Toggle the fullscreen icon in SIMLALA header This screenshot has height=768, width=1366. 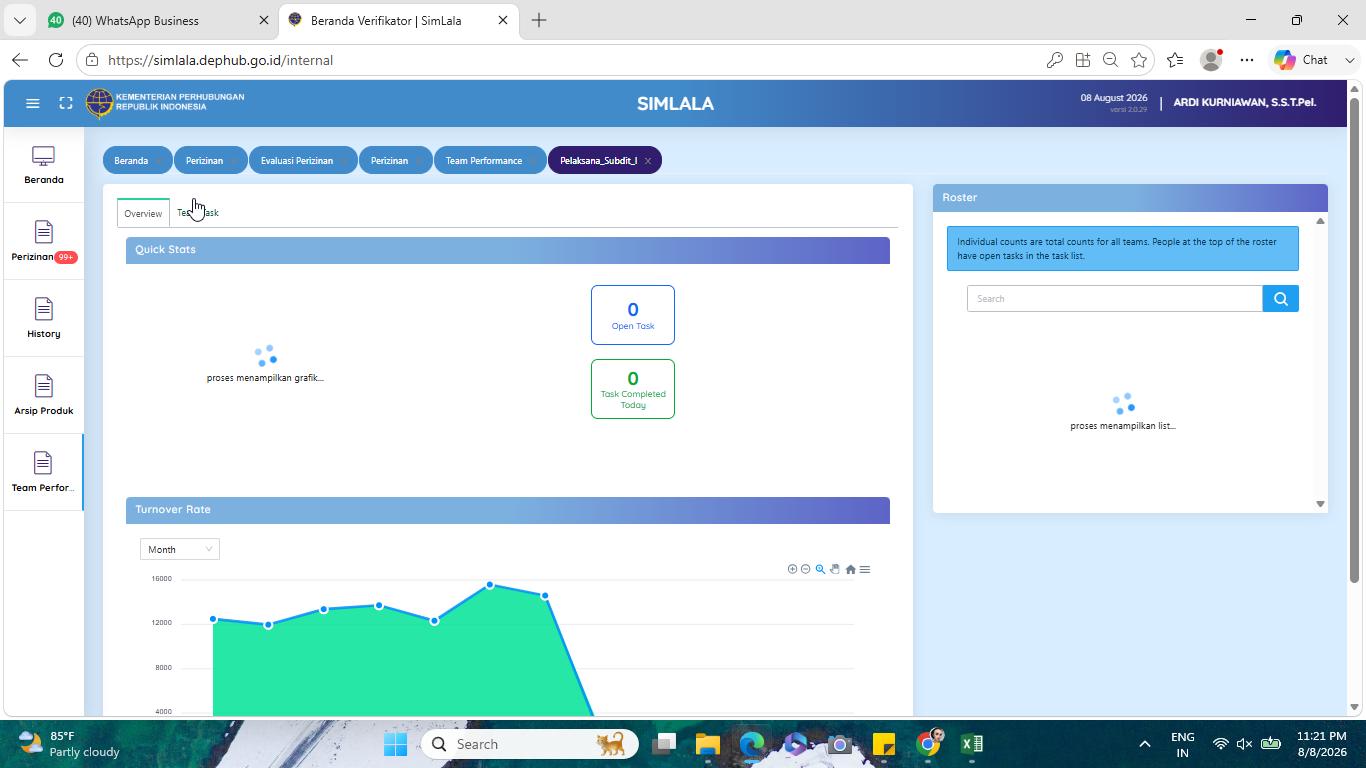click(x=66, y=103)
